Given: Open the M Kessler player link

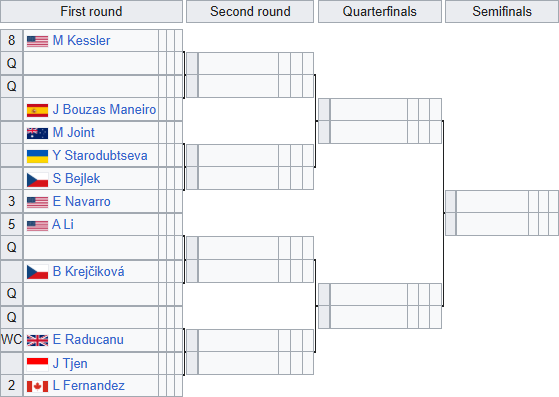Looking at the screenshot, I should click(x=81, y=41).
